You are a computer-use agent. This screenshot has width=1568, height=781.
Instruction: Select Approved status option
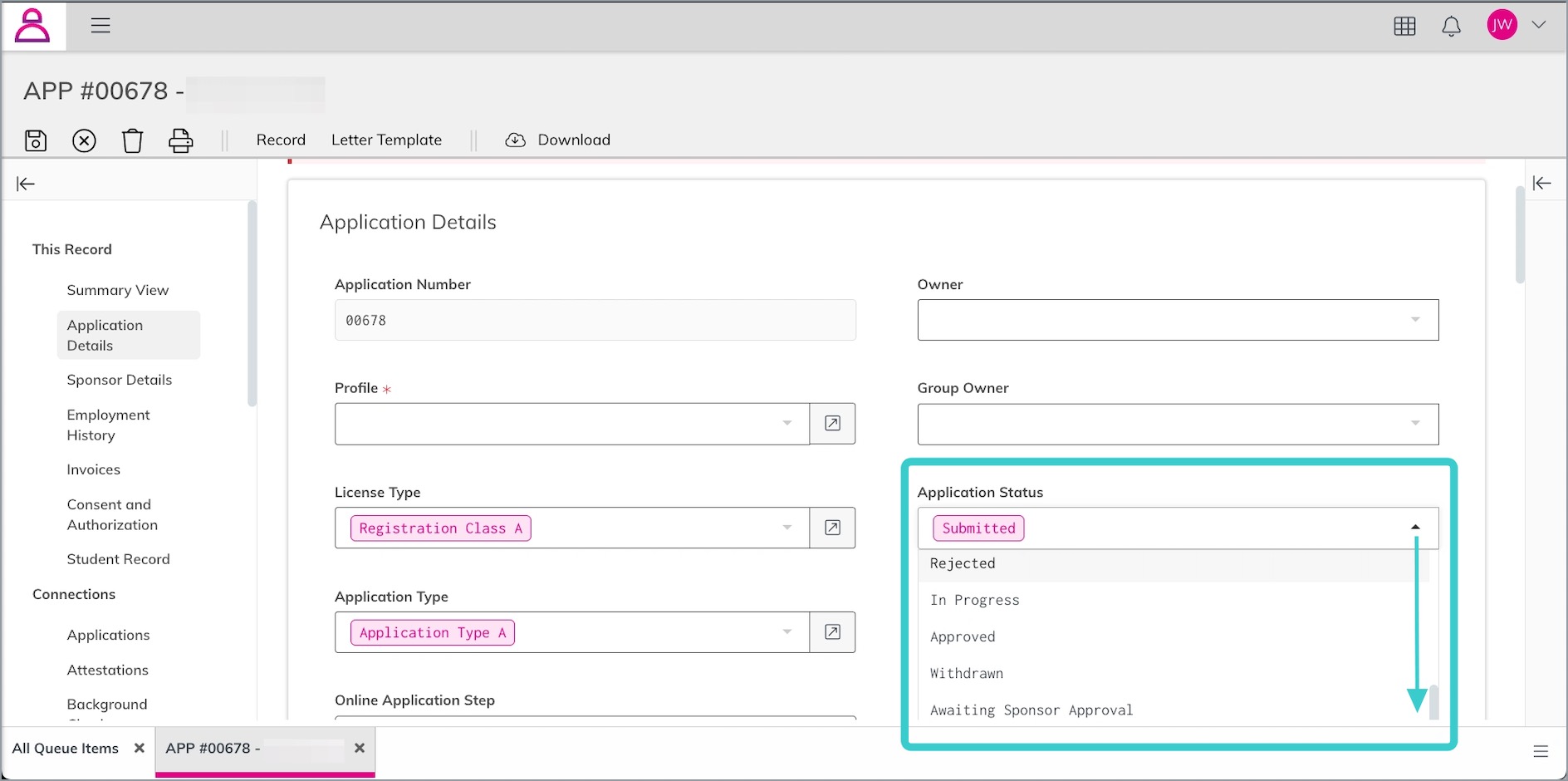pyautogui.click(x=1173, y=636)
